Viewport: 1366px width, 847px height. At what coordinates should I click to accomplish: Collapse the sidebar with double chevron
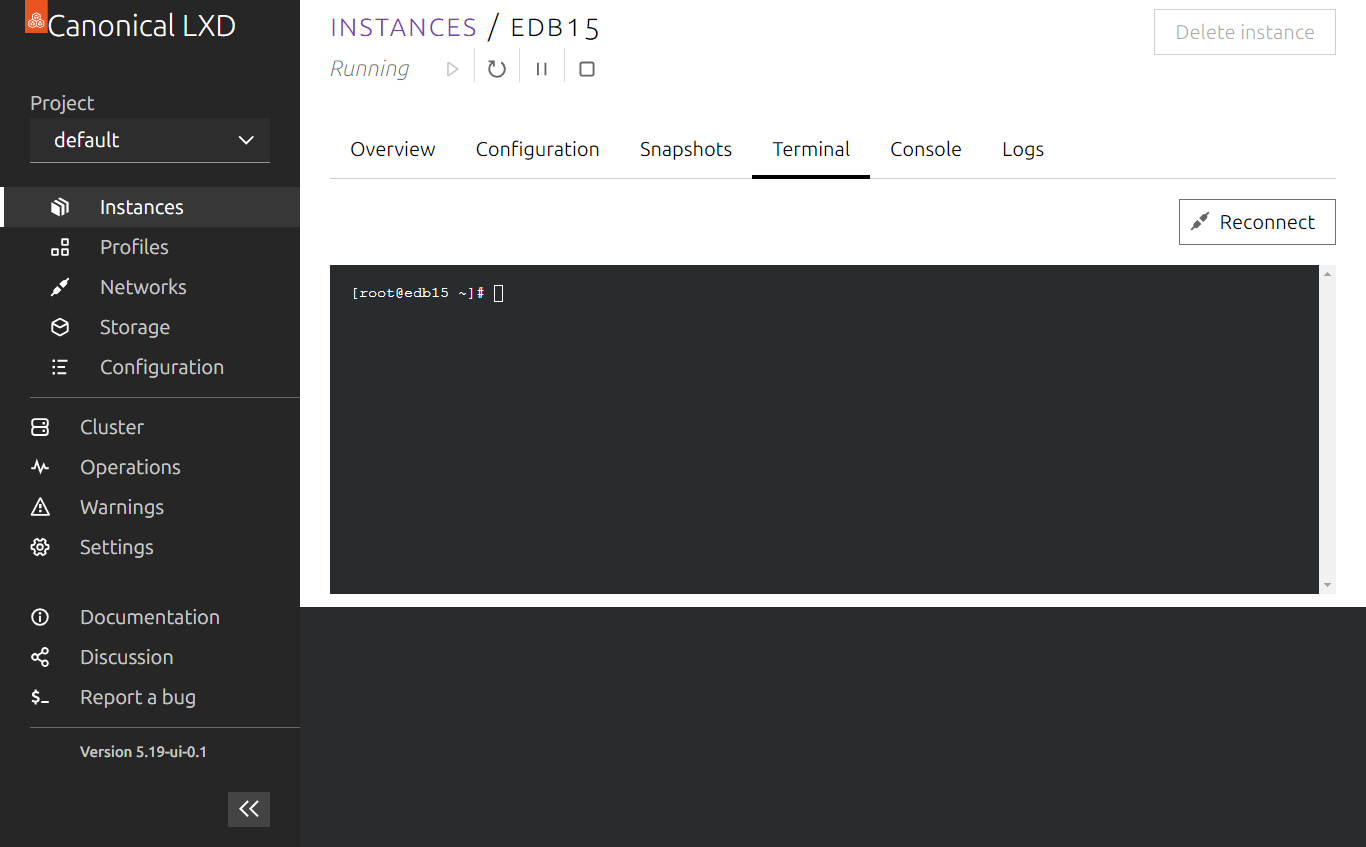(249, 809)
